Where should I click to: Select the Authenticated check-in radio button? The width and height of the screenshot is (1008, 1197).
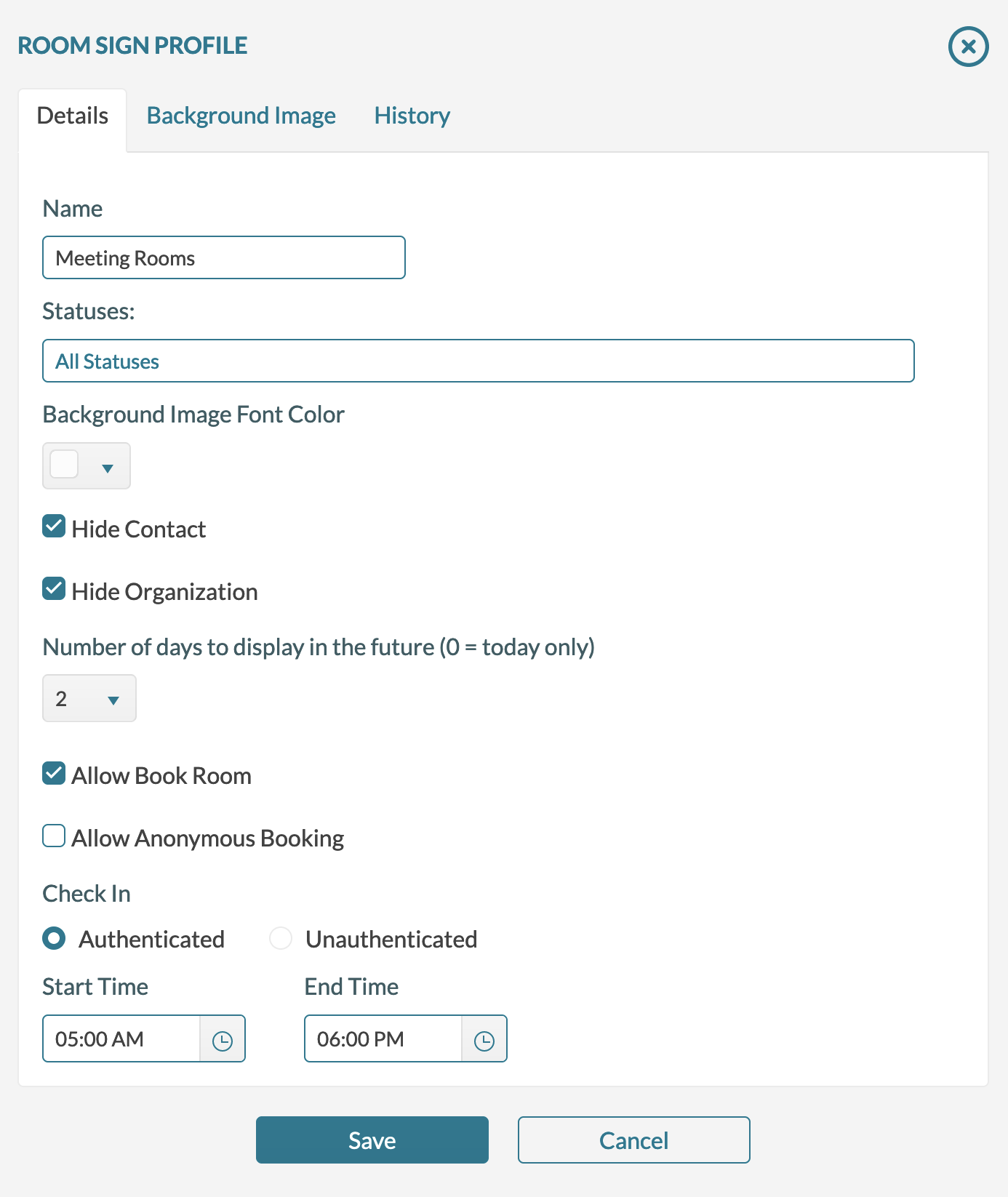(x=54, y=939)
